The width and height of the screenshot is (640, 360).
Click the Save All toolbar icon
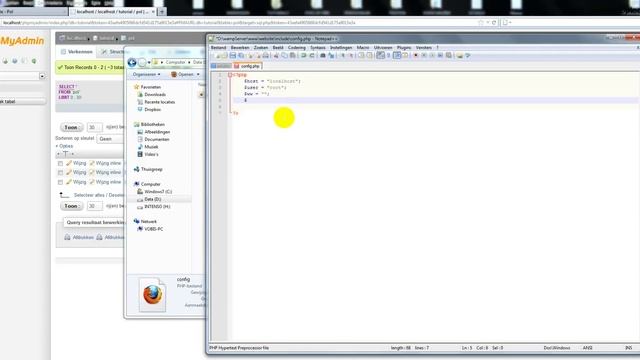241,55
